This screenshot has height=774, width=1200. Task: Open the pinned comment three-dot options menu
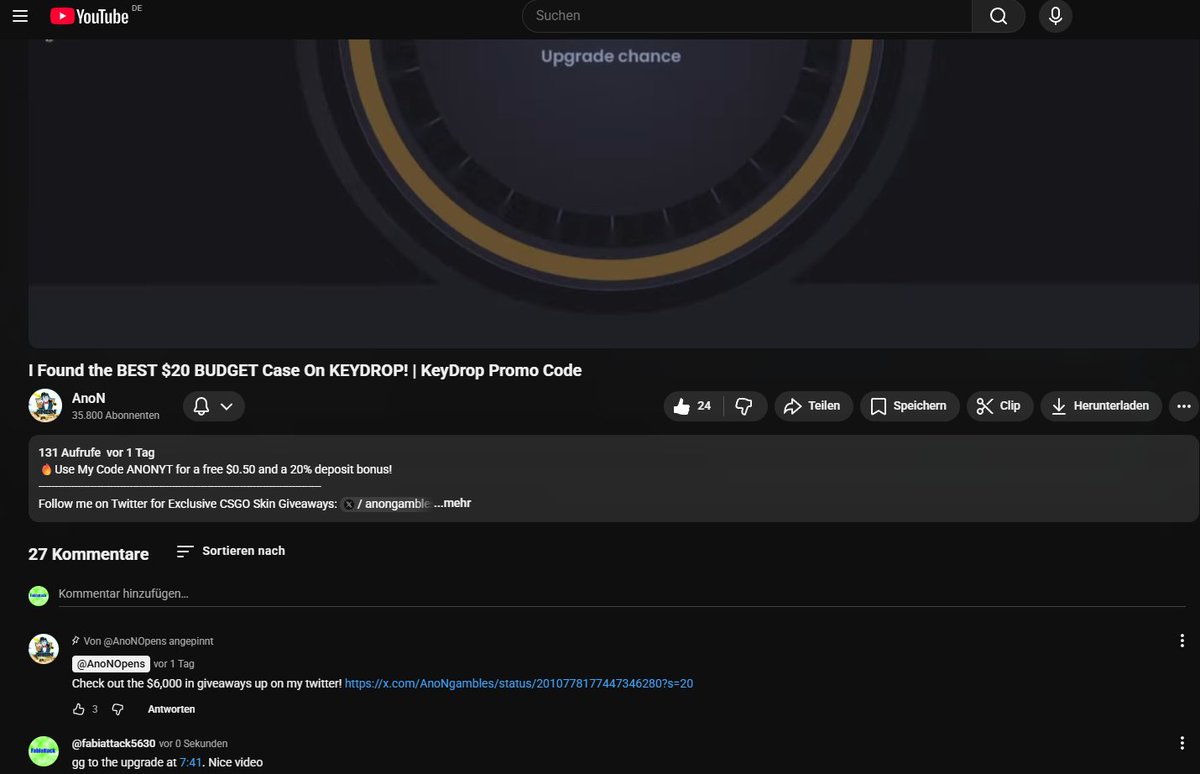pyautogui.click(x=1183, y=641)
